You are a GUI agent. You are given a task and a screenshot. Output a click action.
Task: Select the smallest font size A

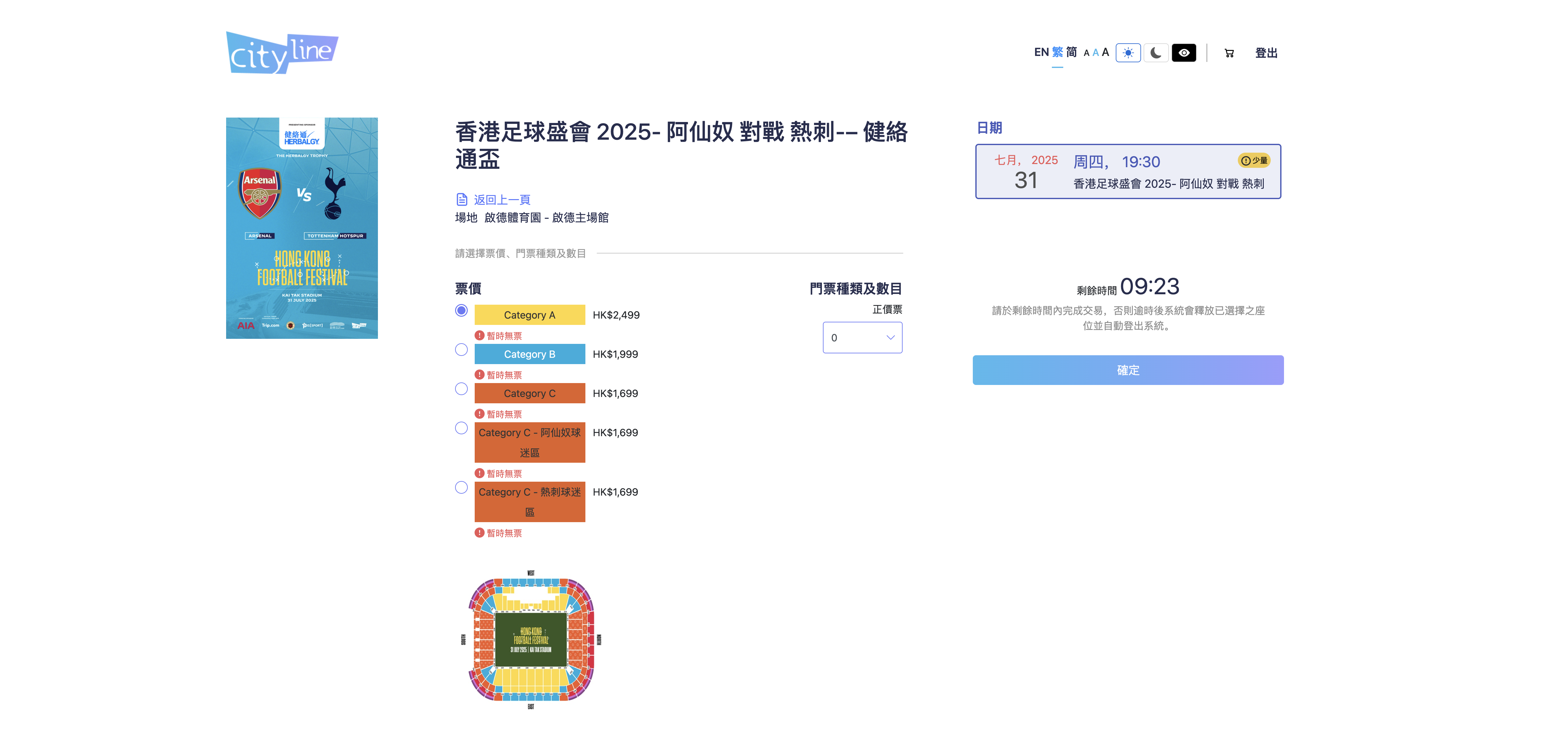1086,53
